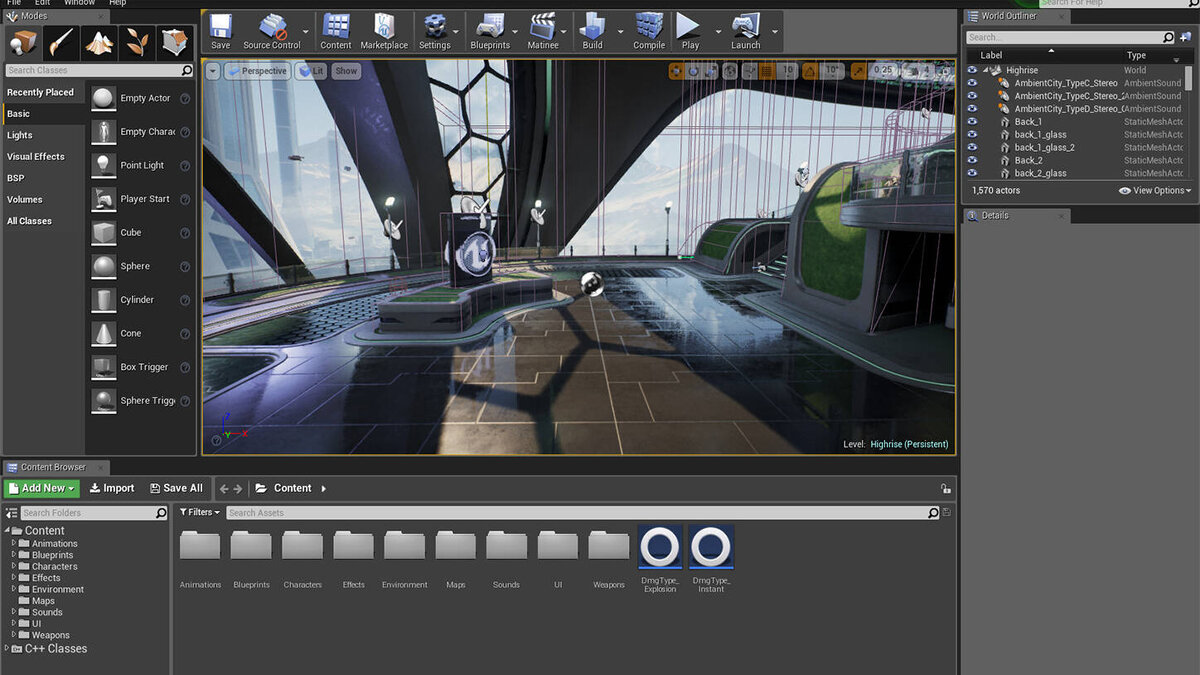Screen dimensions: 1200x675
Task: Open the Add New dropdown
Action: pyautogui.click(x=42, y=488)
